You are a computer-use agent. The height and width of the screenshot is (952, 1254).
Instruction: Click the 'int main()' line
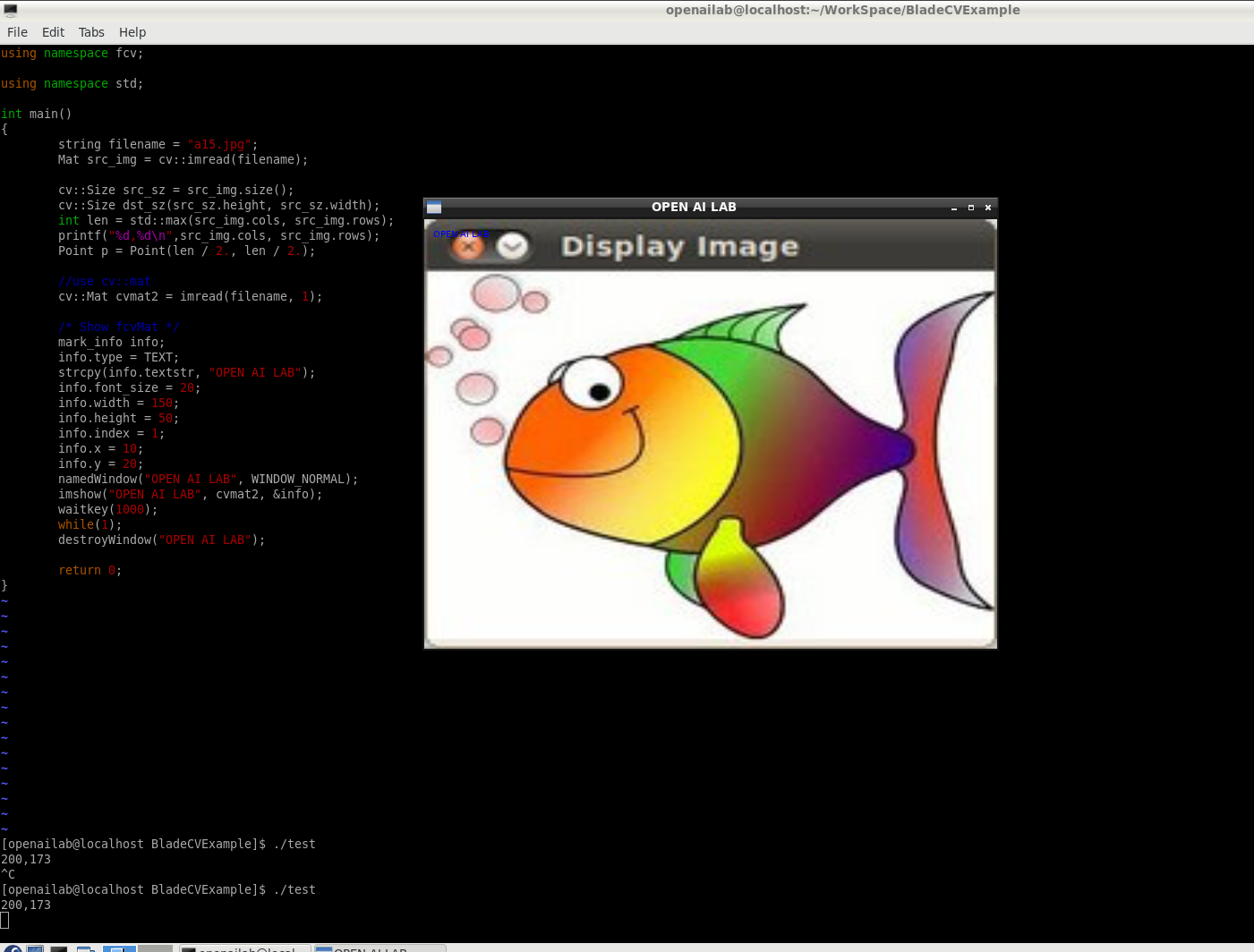click(x=37, y=114)
